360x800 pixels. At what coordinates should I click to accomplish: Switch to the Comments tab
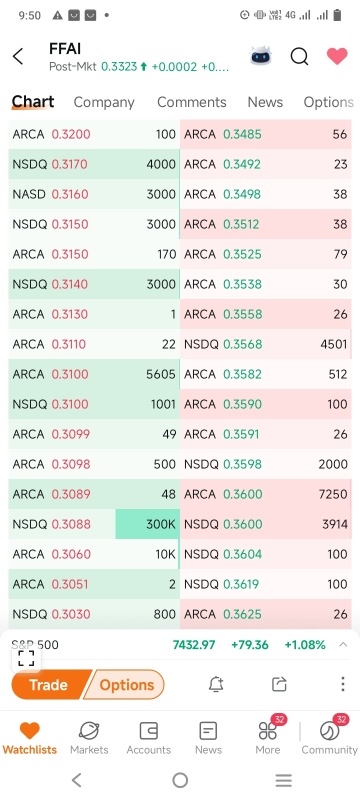point(191,102)
